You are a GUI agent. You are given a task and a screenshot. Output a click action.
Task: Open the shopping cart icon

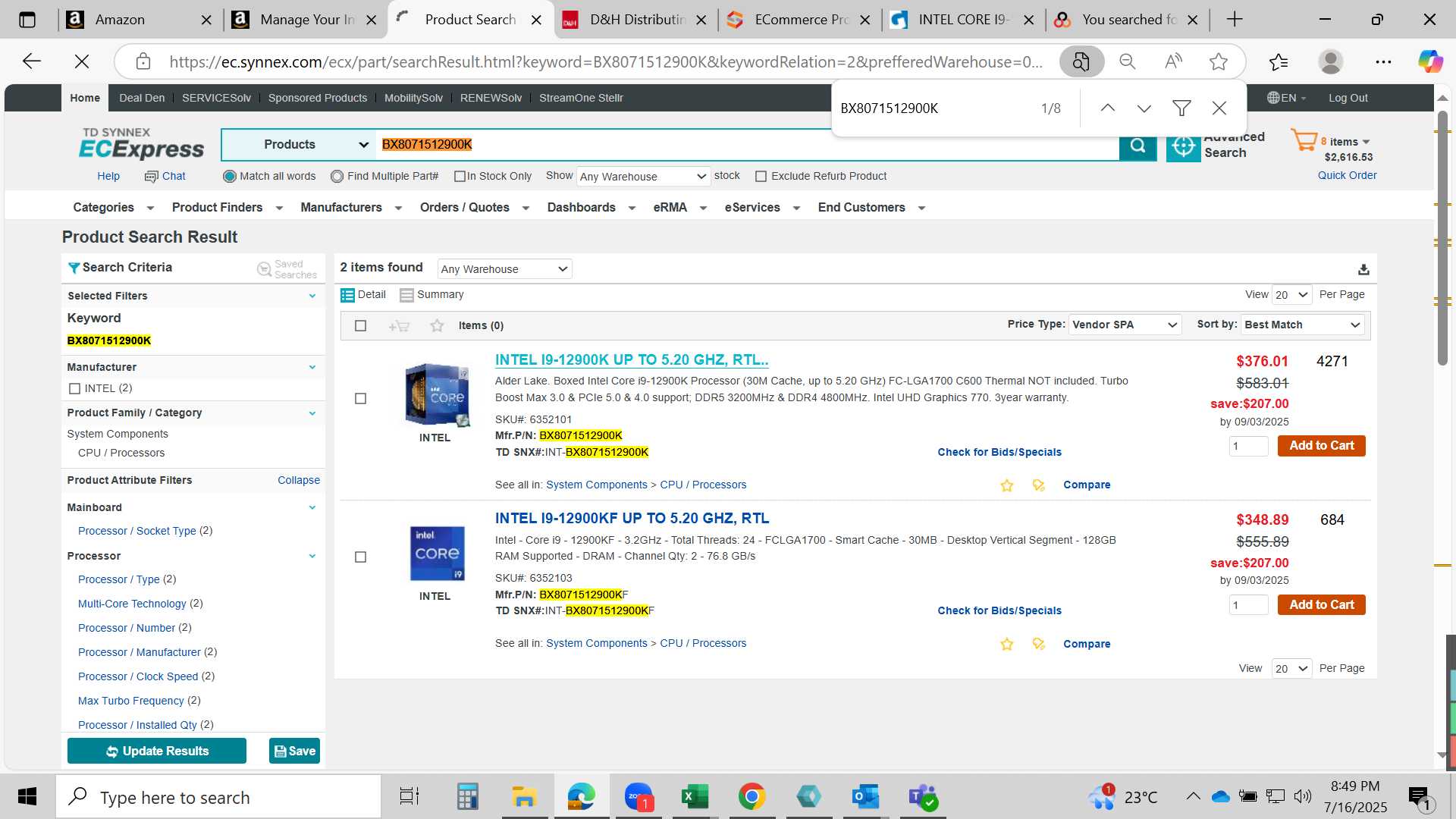1304,140
